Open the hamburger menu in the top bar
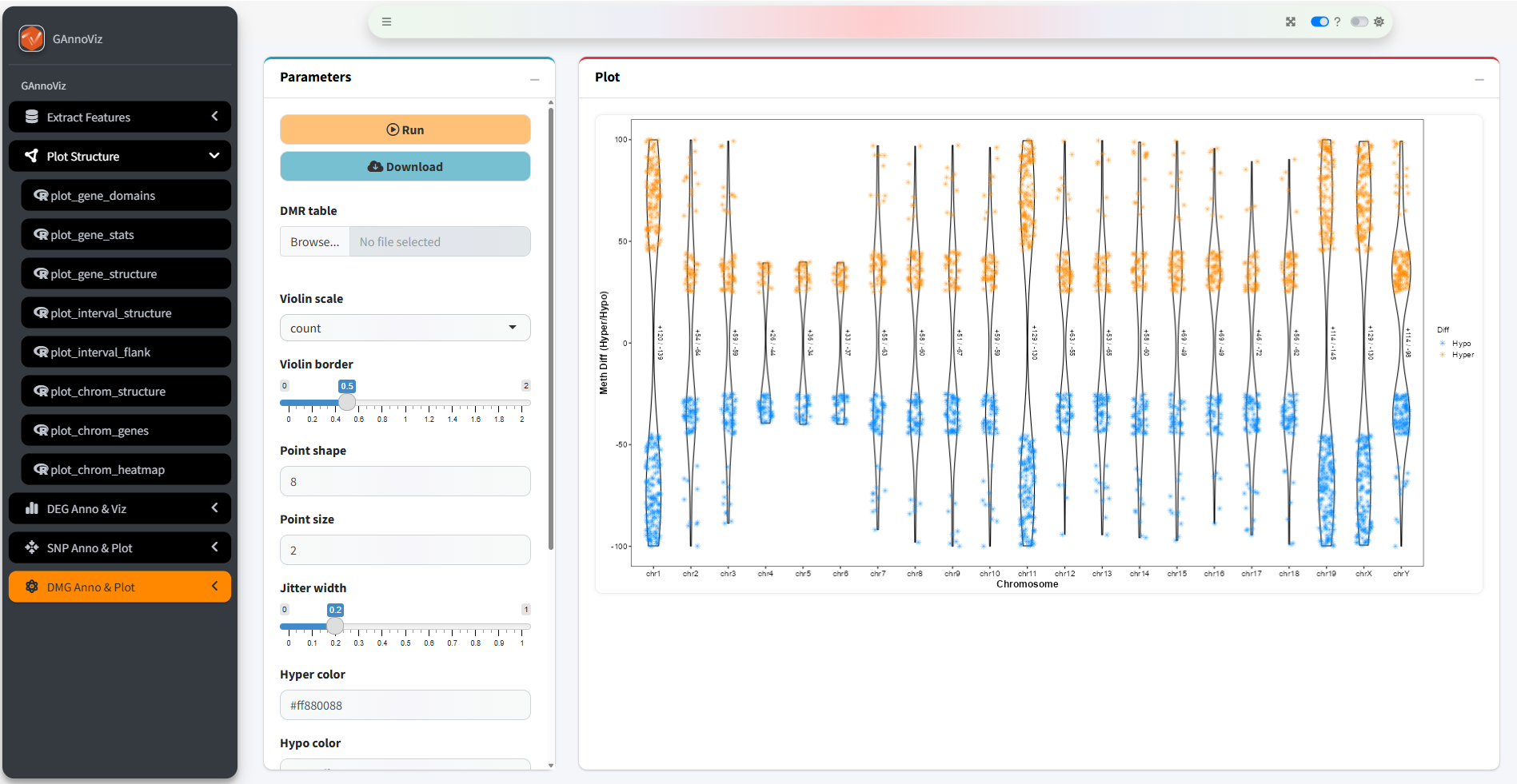 pyautogui.click(x=386, y=22)
